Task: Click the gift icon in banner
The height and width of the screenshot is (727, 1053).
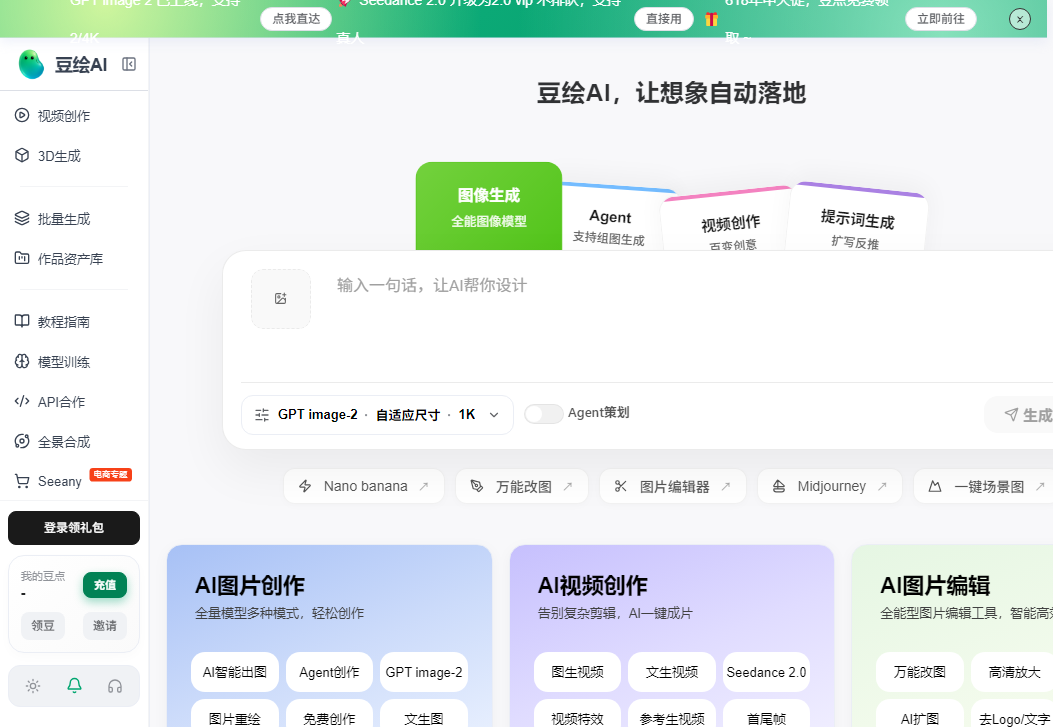Action: tap(711, 19)
